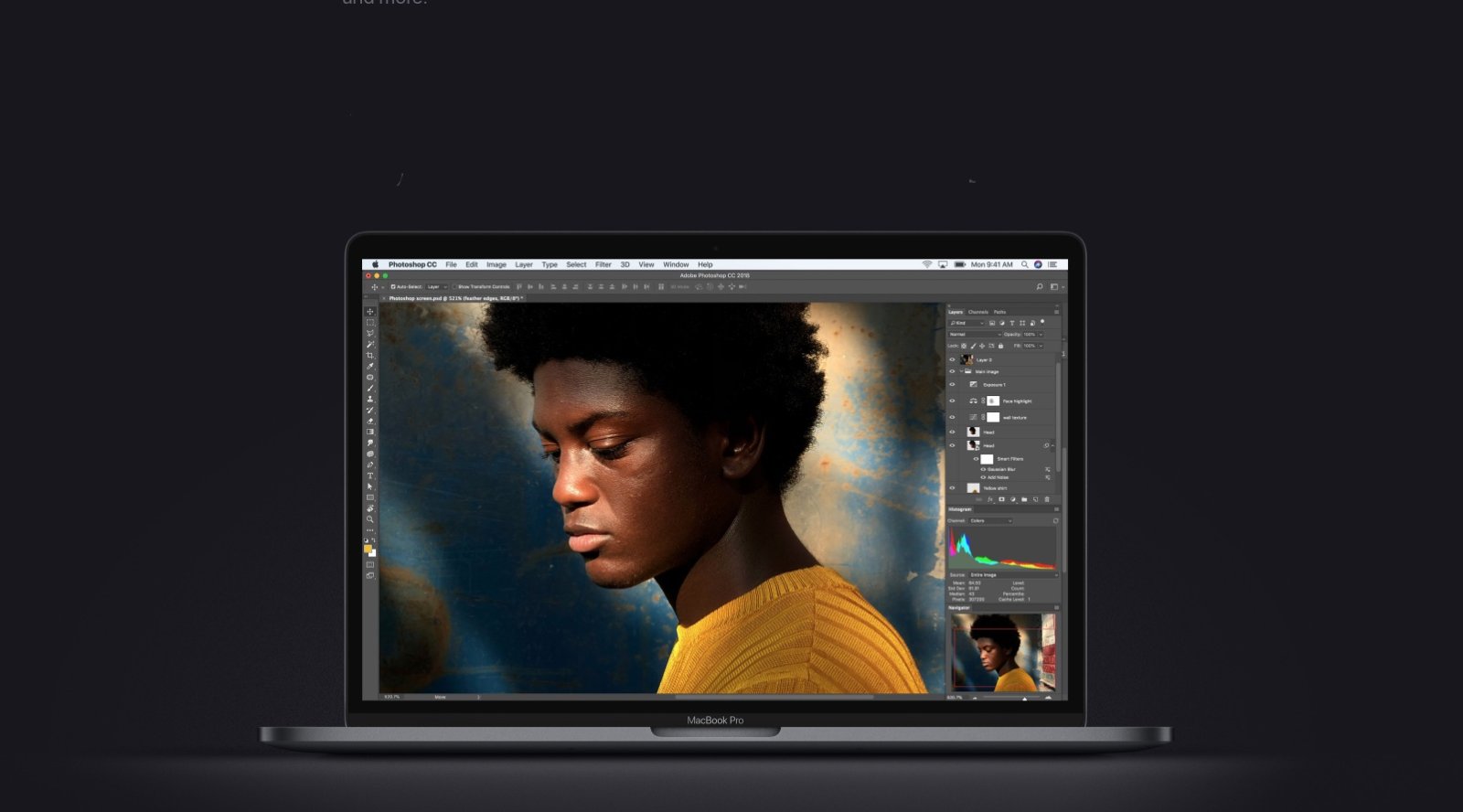Choose the Magic Wand tool
This screenshot has width=1463, height=812.
[x=370, y=345]
